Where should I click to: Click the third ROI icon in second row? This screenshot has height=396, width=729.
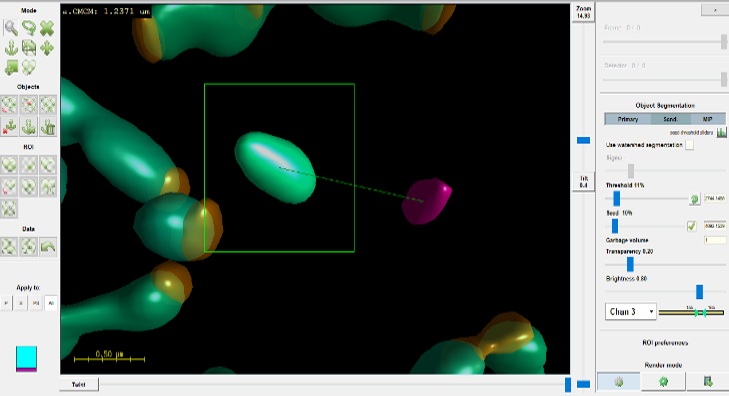(48, 186)
